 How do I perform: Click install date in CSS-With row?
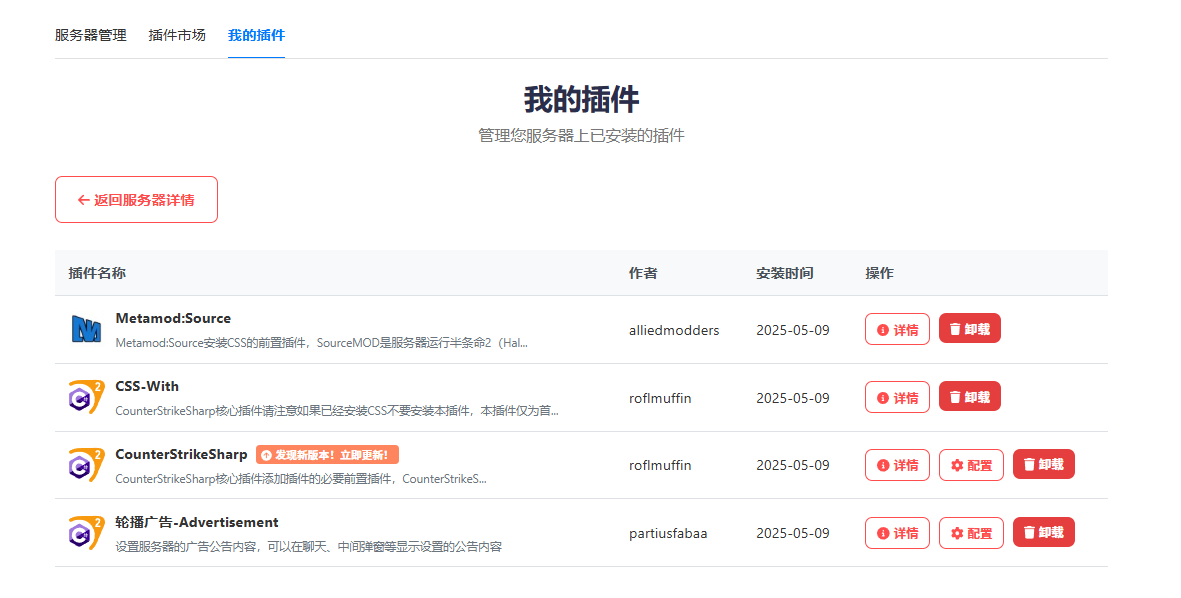pos(793,398)
